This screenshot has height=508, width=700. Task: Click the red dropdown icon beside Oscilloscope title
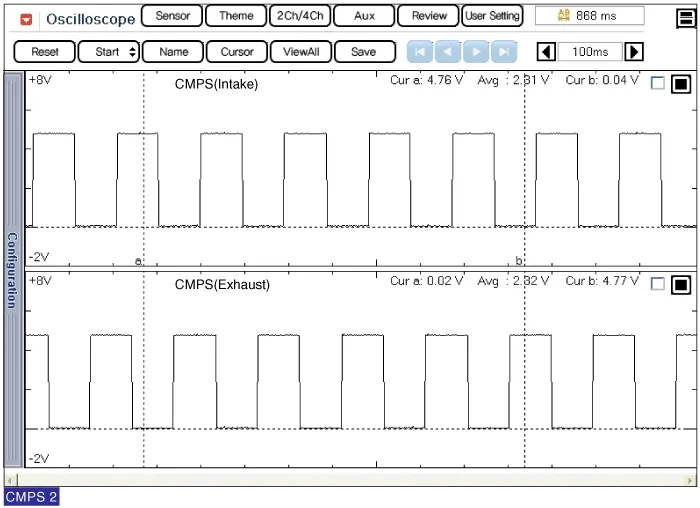click(x=26, y=18)
